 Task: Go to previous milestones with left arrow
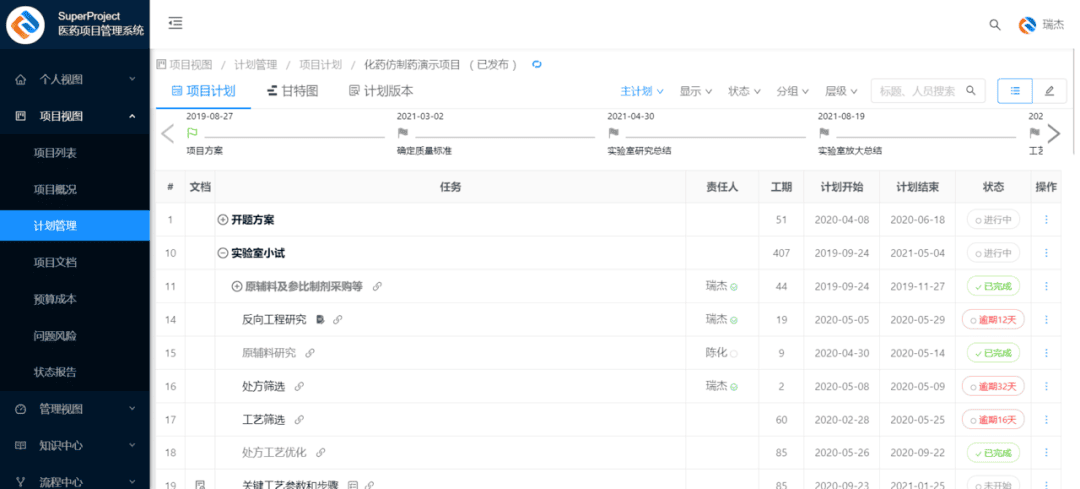[x=167, y=133]
